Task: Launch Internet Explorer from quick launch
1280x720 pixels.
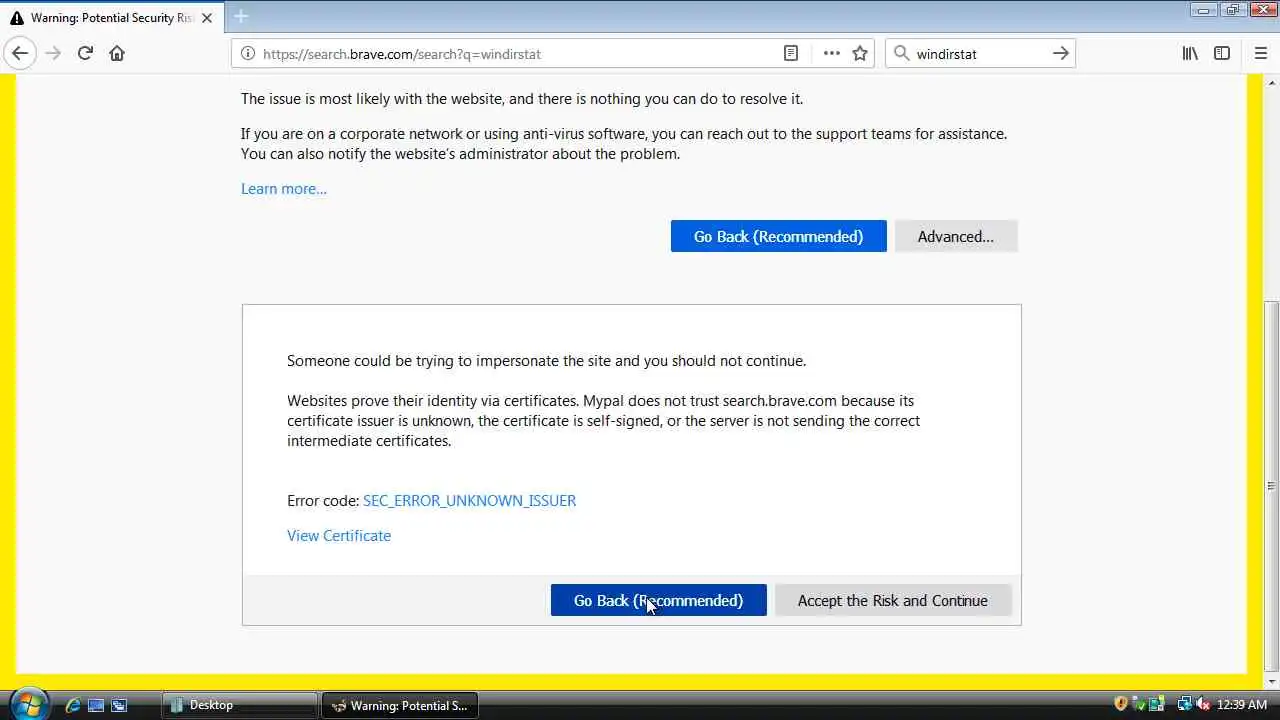Action: point(72,705)
